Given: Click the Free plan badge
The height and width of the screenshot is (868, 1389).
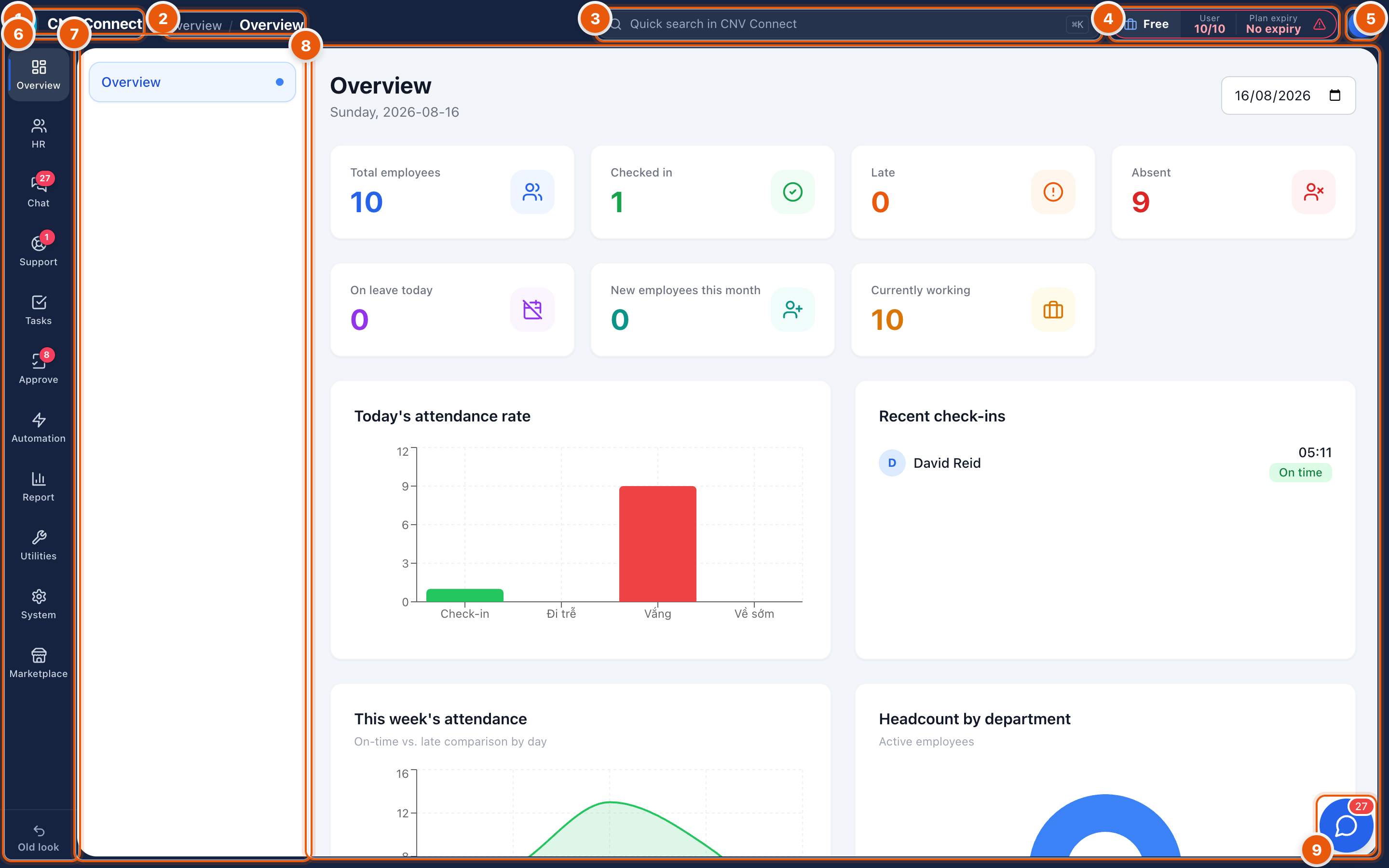Looking at the screenshot, I should pyautogui.click(x=1147, y=24).
